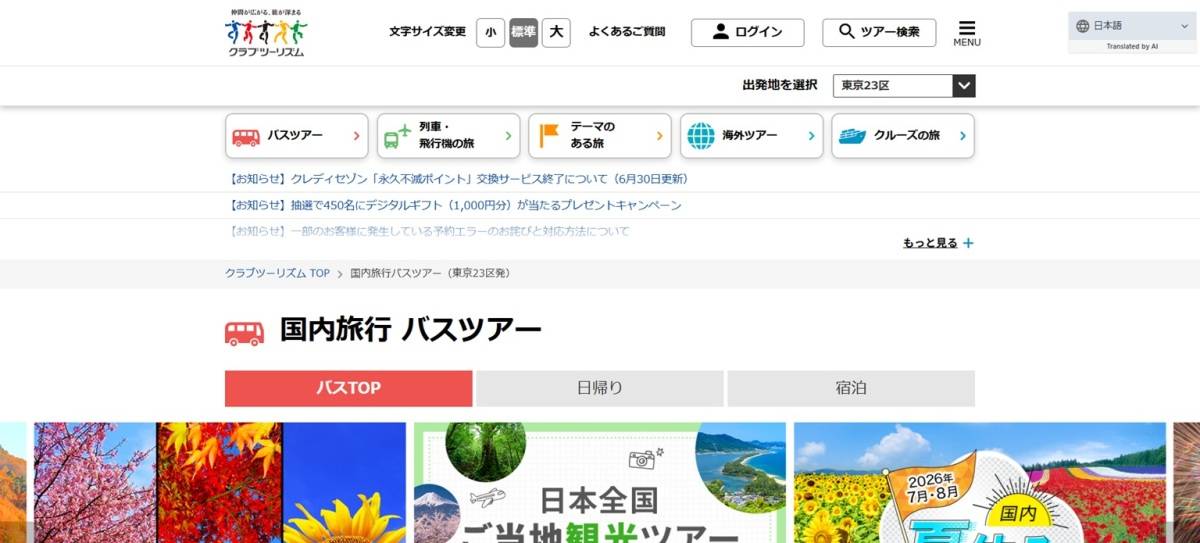Click the ログイン button
The height and width of the screenshot is (543, 1200).
tap(747, 32)
